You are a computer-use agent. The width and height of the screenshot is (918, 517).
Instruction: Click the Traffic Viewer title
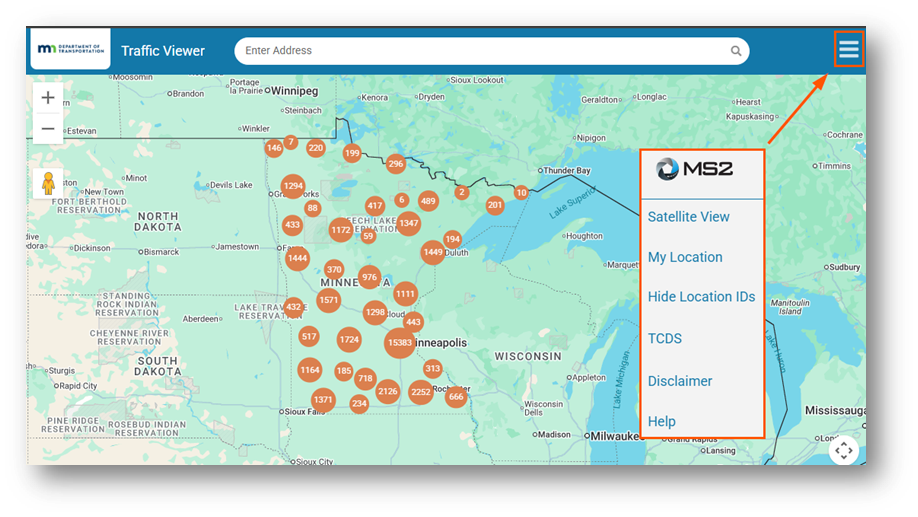click(163, 51)
